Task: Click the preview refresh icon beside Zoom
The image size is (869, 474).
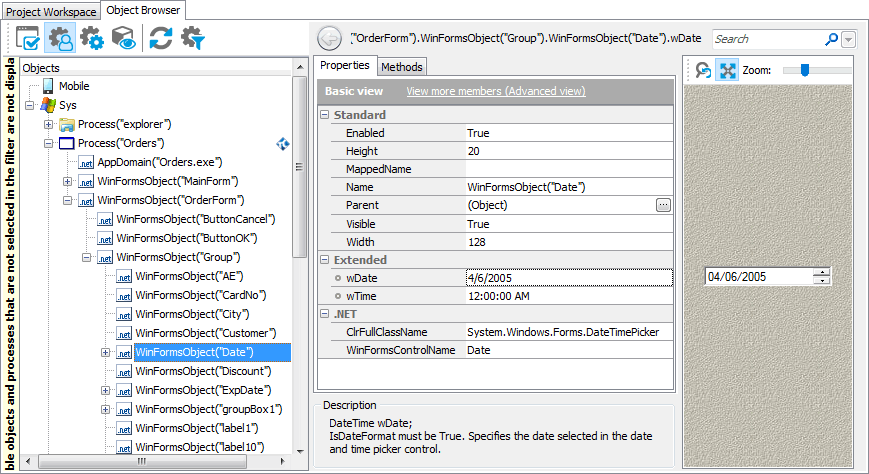Action: [703, 71]
